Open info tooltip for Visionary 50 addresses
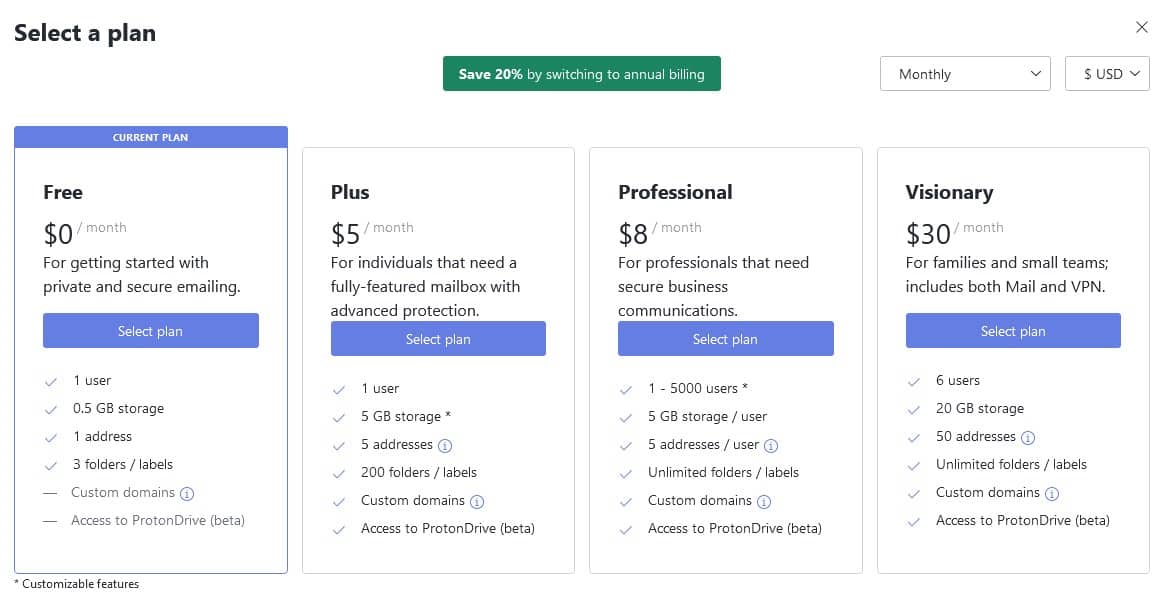Viewport: 1171px width, 597px height. (x=1030, y=436)
